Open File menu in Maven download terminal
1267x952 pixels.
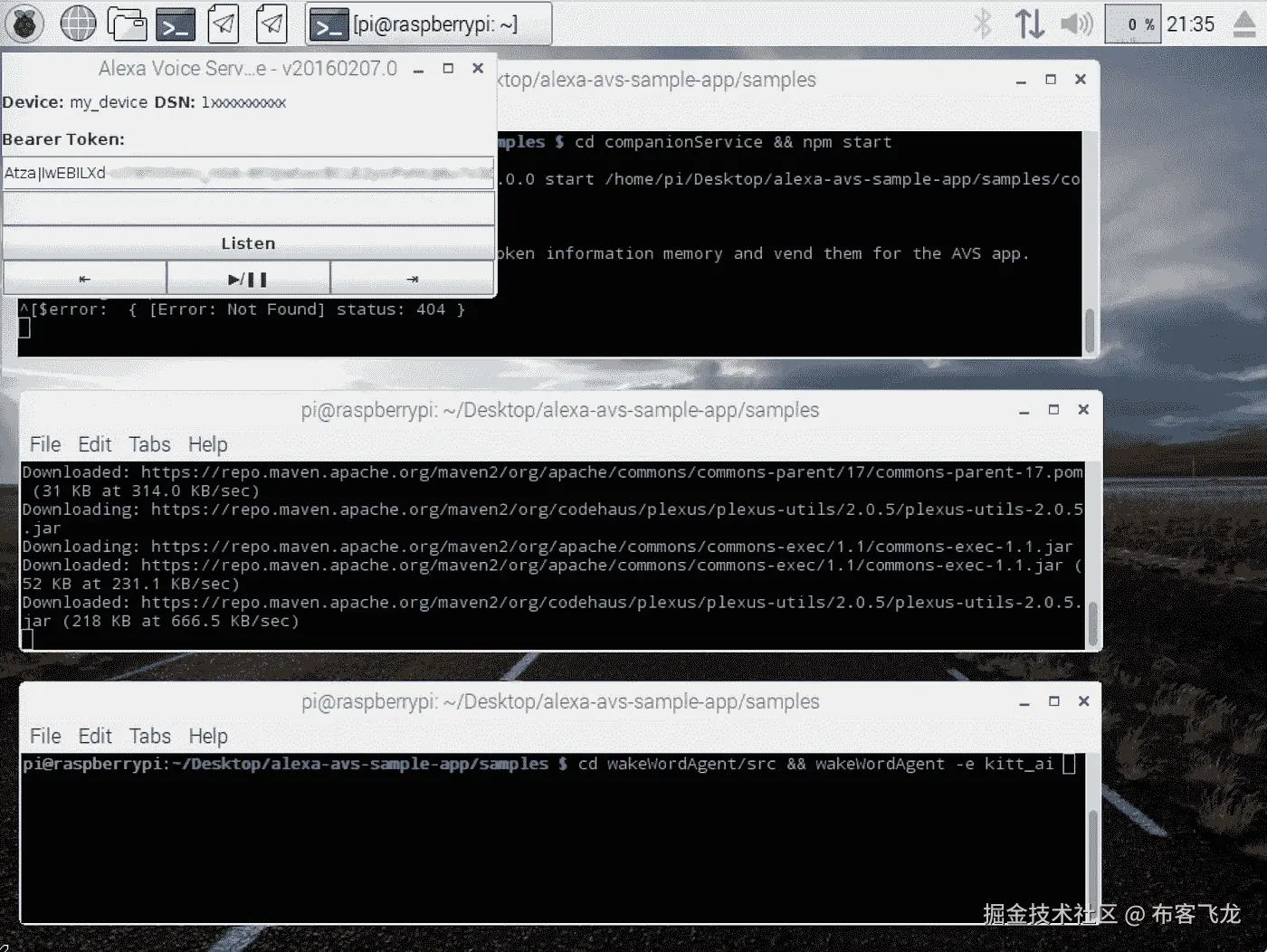45,444
